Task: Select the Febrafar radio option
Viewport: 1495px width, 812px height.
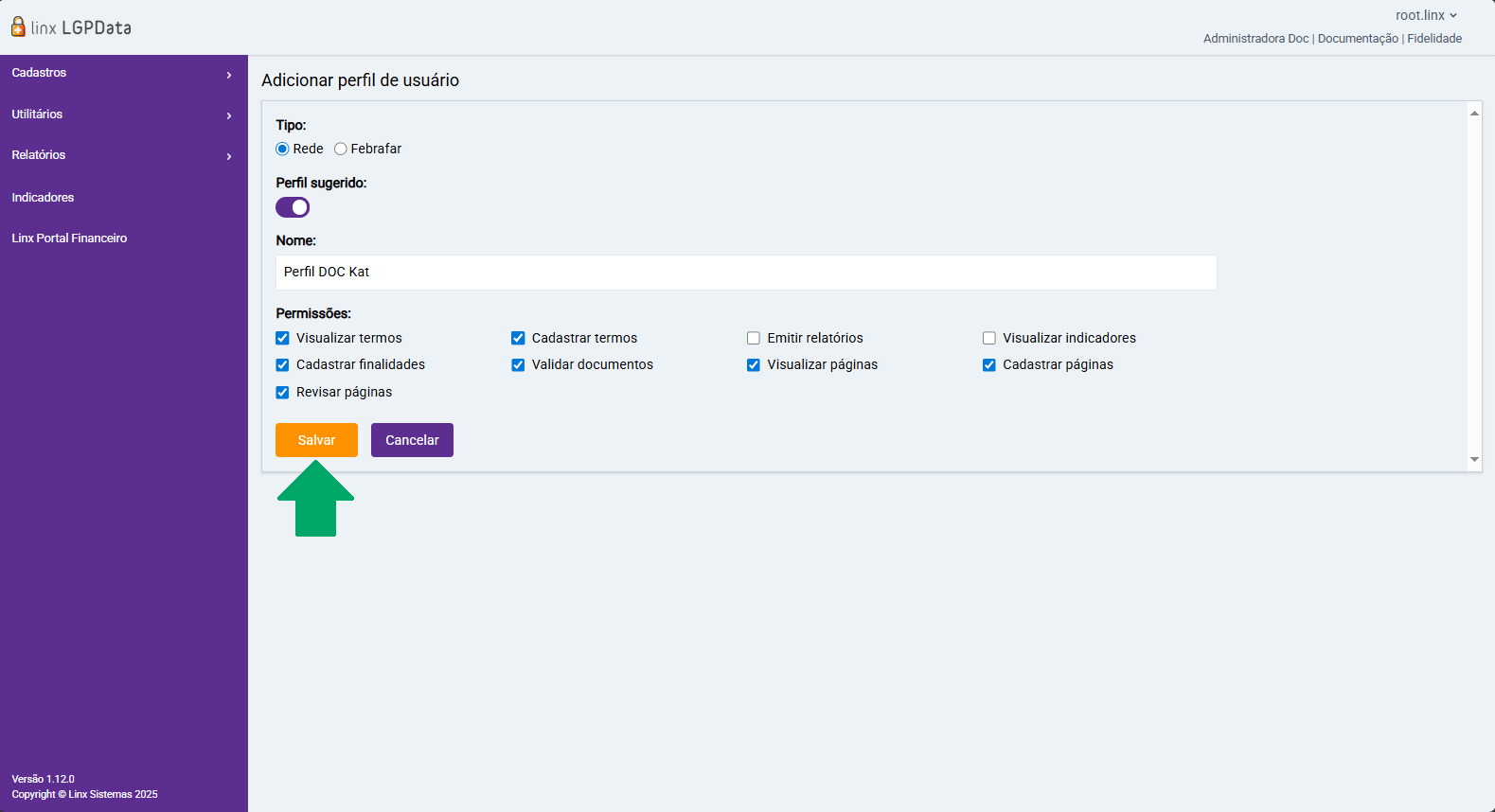Action: pos(341,149)
